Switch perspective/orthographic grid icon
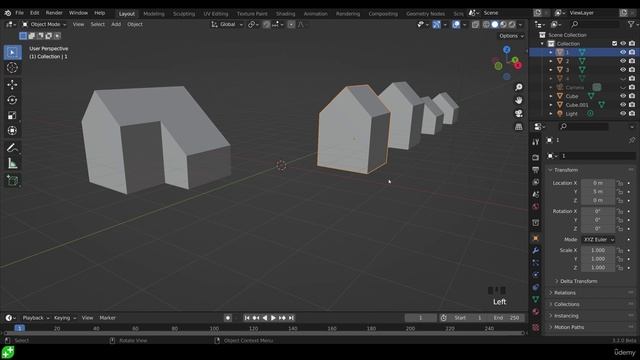 518,127
